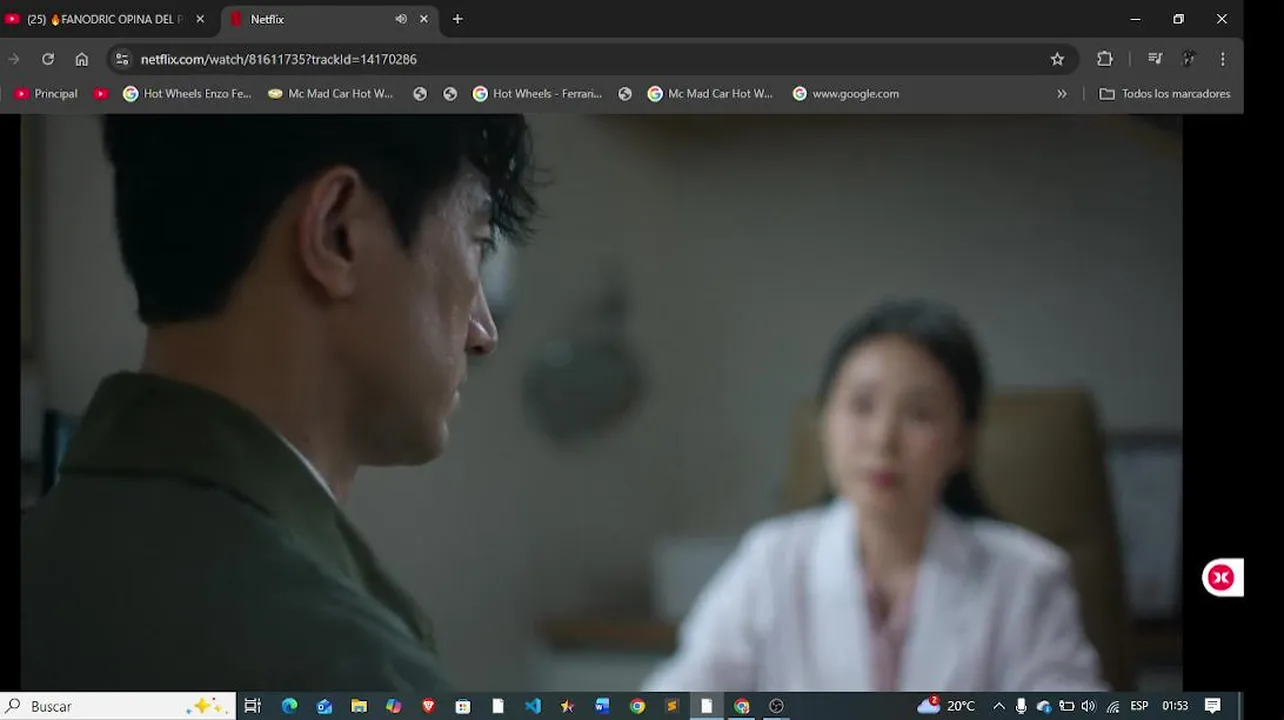Open first Mc Mad Car Hot W... bookmark

pyautogui.click(x=331, y=93)
